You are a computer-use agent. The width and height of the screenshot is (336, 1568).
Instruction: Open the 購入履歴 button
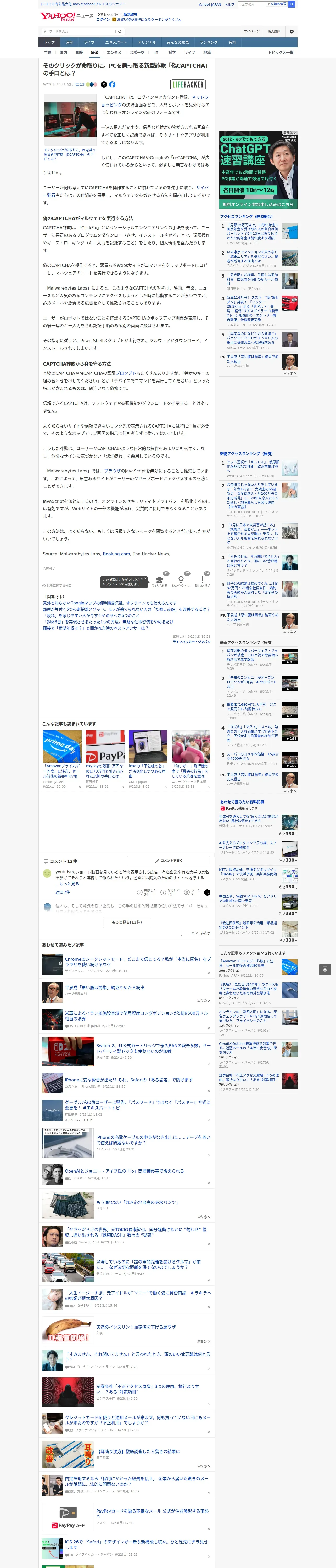pyautogui.click(x=274, y=32)
